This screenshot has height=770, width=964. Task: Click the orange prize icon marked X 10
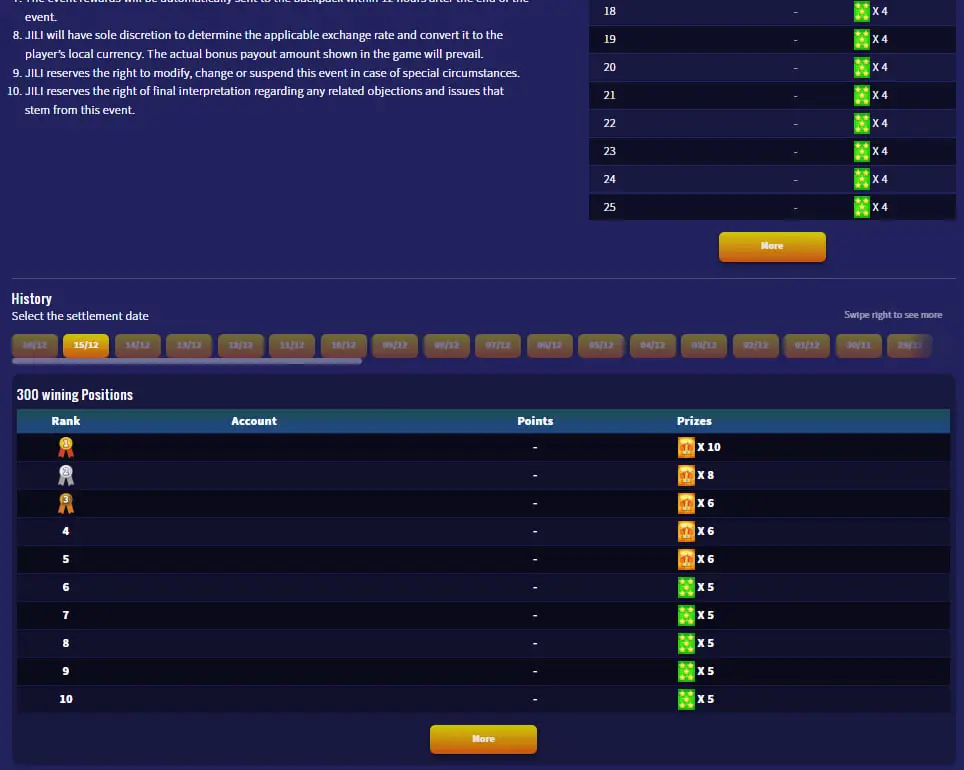pyautogui.click(x=686, y=447)
